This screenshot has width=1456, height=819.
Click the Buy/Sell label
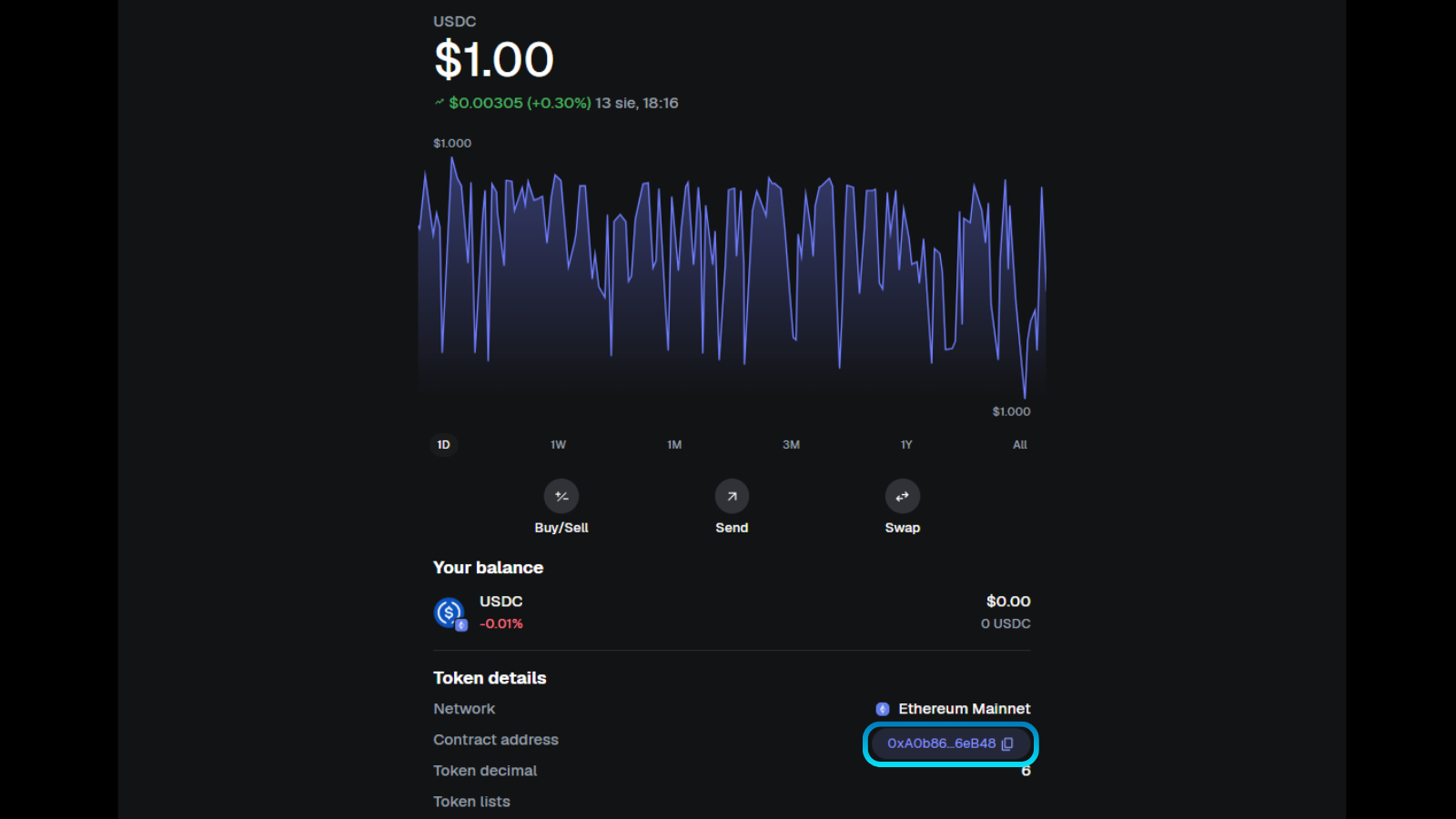(x=561, y=528)
